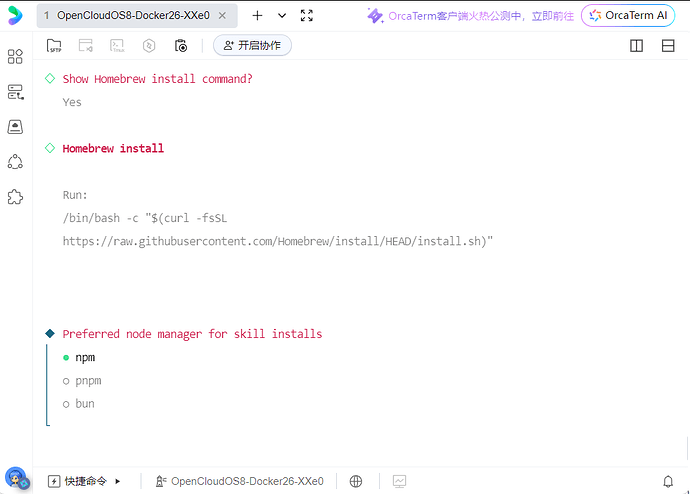Click the '/bin/bash -c' command line
This screenshot has width=690, height=494.
[145, 218]
